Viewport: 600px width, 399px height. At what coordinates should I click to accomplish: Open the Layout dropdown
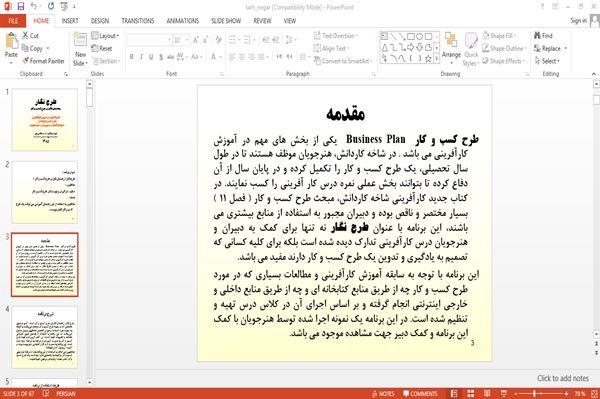[x=105, y=36]
